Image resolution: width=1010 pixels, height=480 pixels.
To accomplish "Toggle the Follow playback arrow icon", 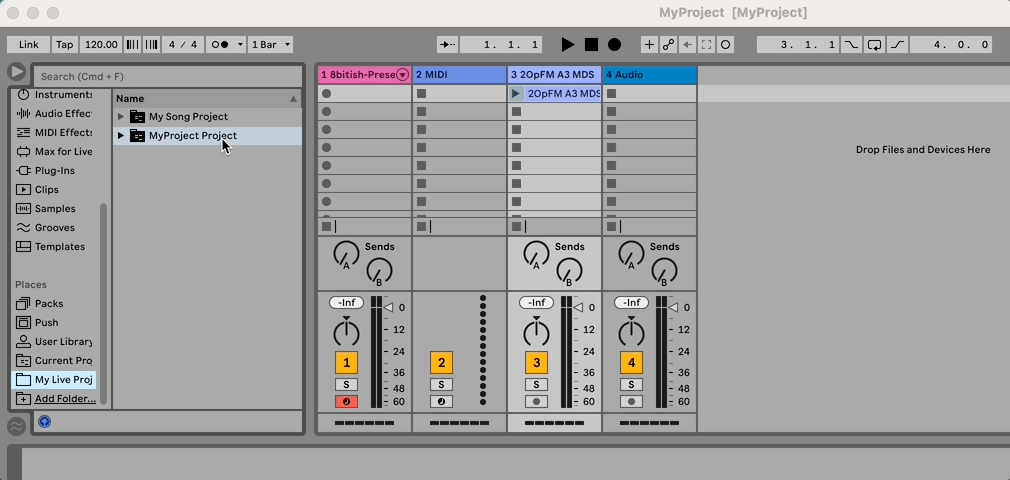I will tap(447, 44).
